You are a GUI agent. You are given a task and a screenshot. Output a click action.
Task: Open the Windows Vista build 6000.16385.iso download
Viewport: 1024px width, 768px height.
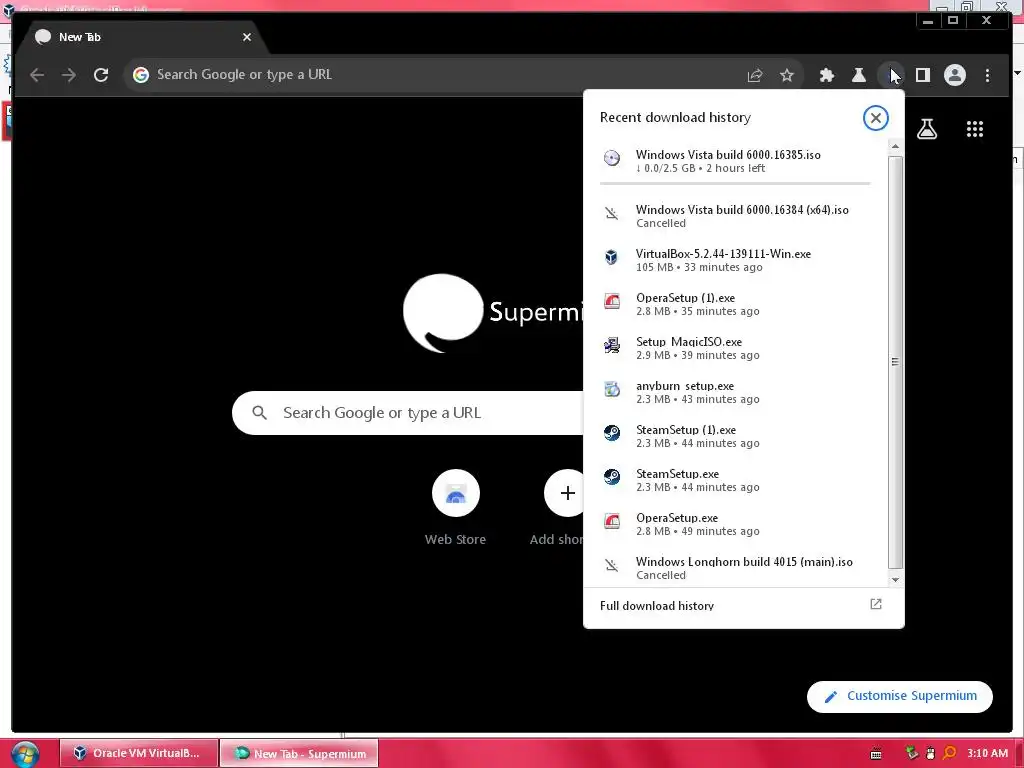click(735, 161)
